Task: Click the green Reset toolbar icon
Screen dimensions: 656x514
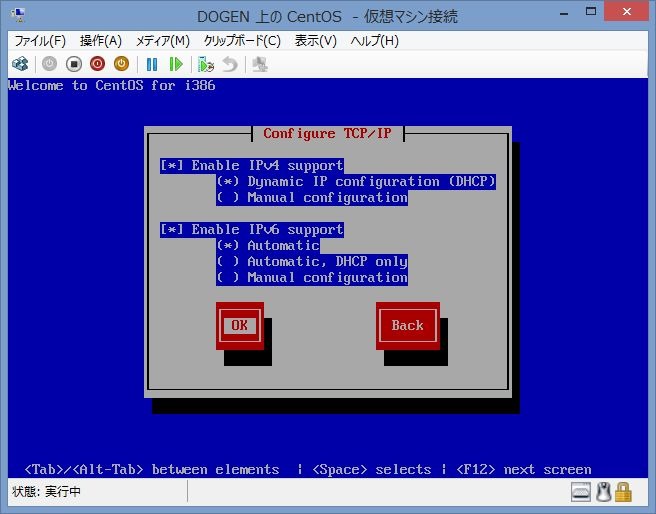Action: [176, 64]
